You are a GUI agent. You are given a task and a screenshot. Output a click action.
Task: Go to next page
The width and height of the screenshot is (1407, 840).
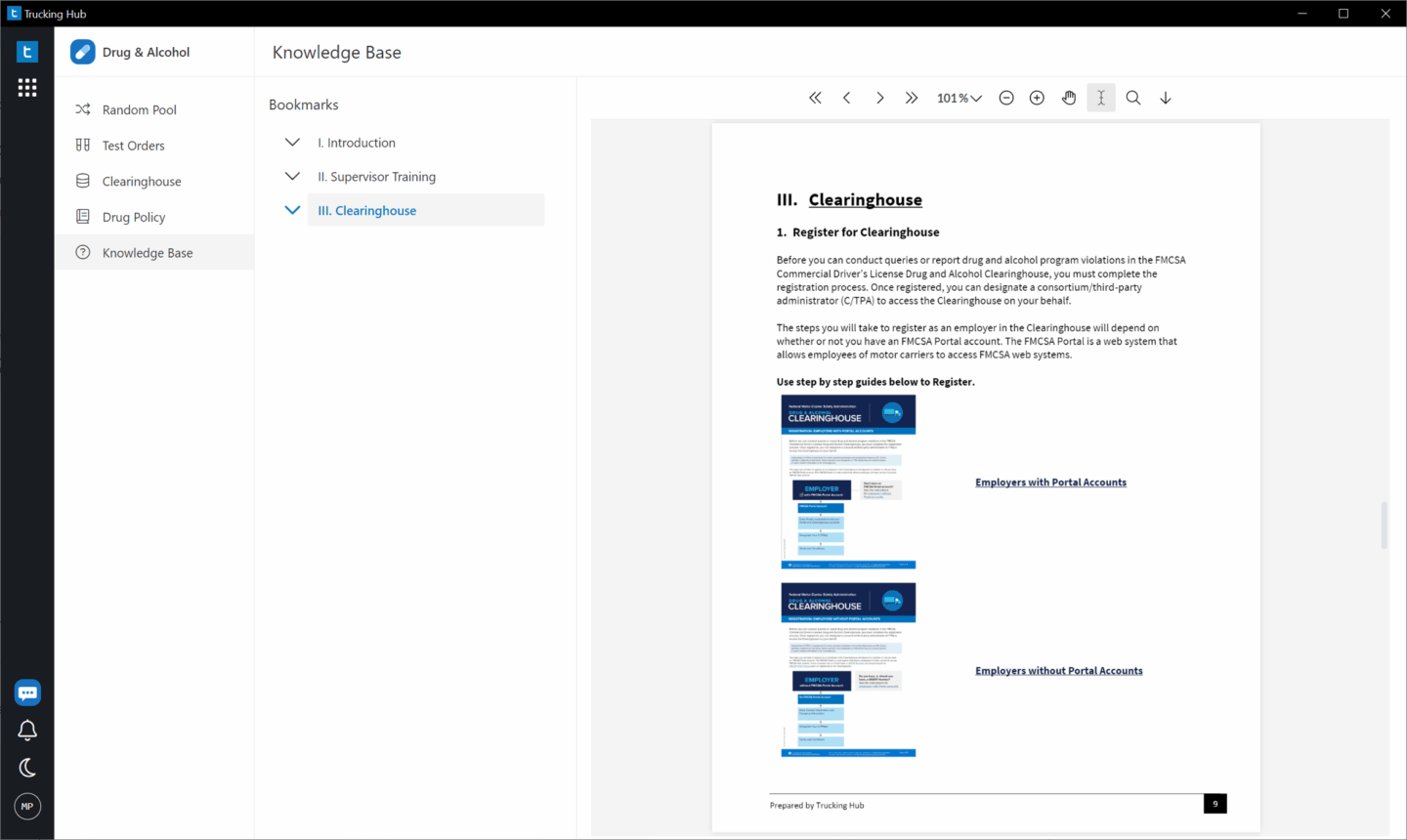click(x=880, y=98)
